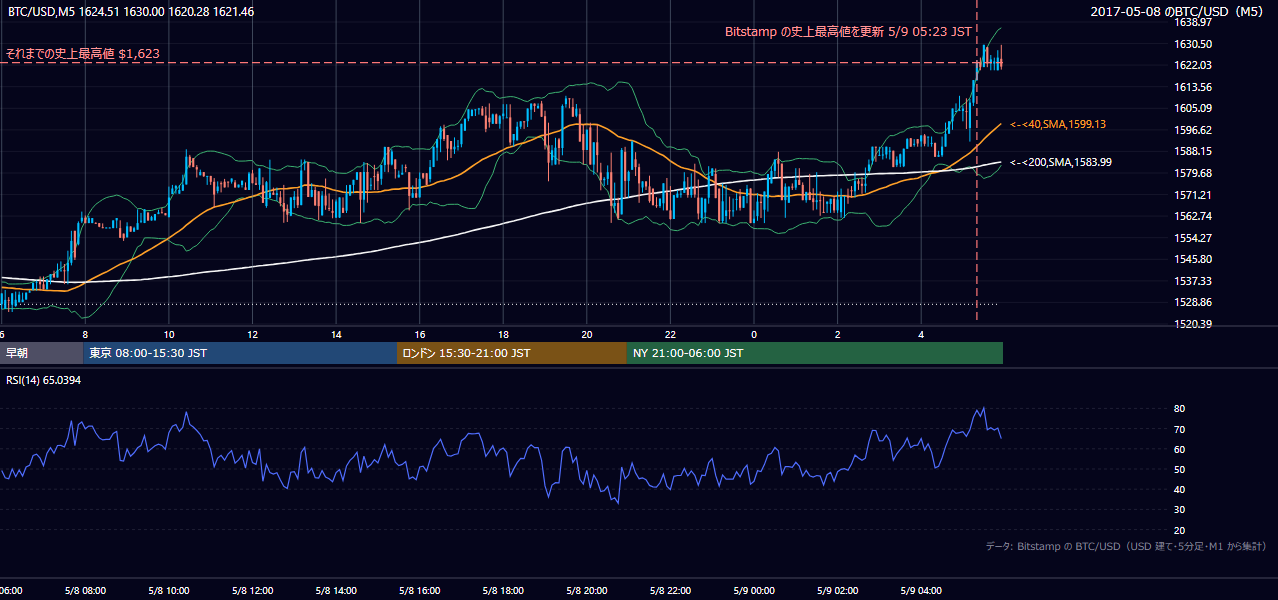The height and width of the screenshot is (600, 1278).
Task: Click the 'それまでの史上最高値 $1,623' label
Action: [83, 53]
